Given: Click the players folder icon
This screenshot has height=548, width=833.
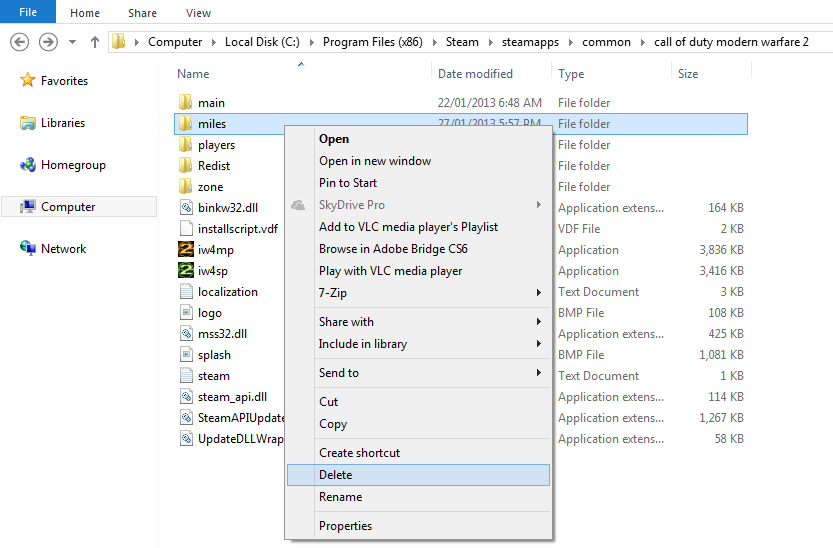Looking at the screenshot, I should pos(185,144).
